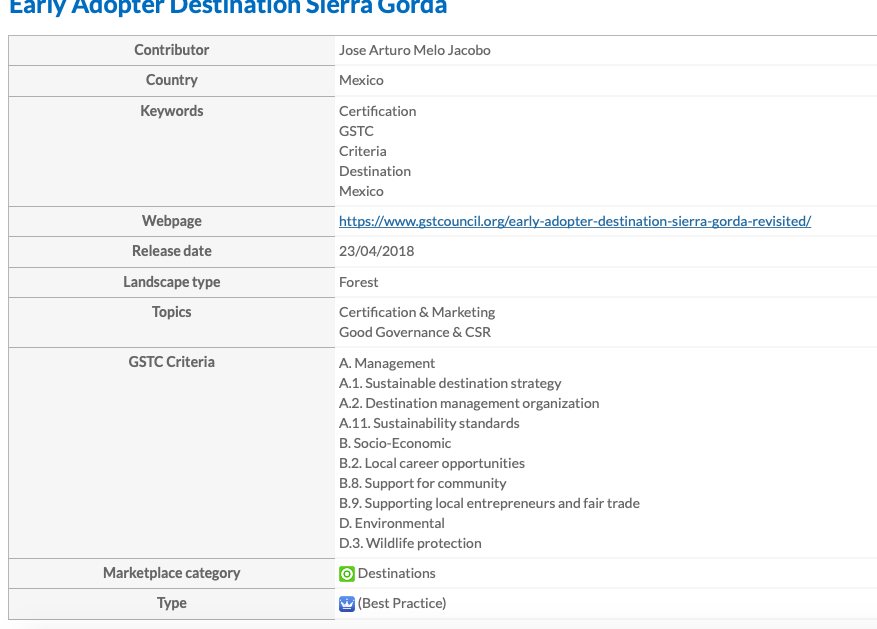Screen dimensions: 877x629
Task: Click the Marketplace category row label
Action: click(172, 574)
